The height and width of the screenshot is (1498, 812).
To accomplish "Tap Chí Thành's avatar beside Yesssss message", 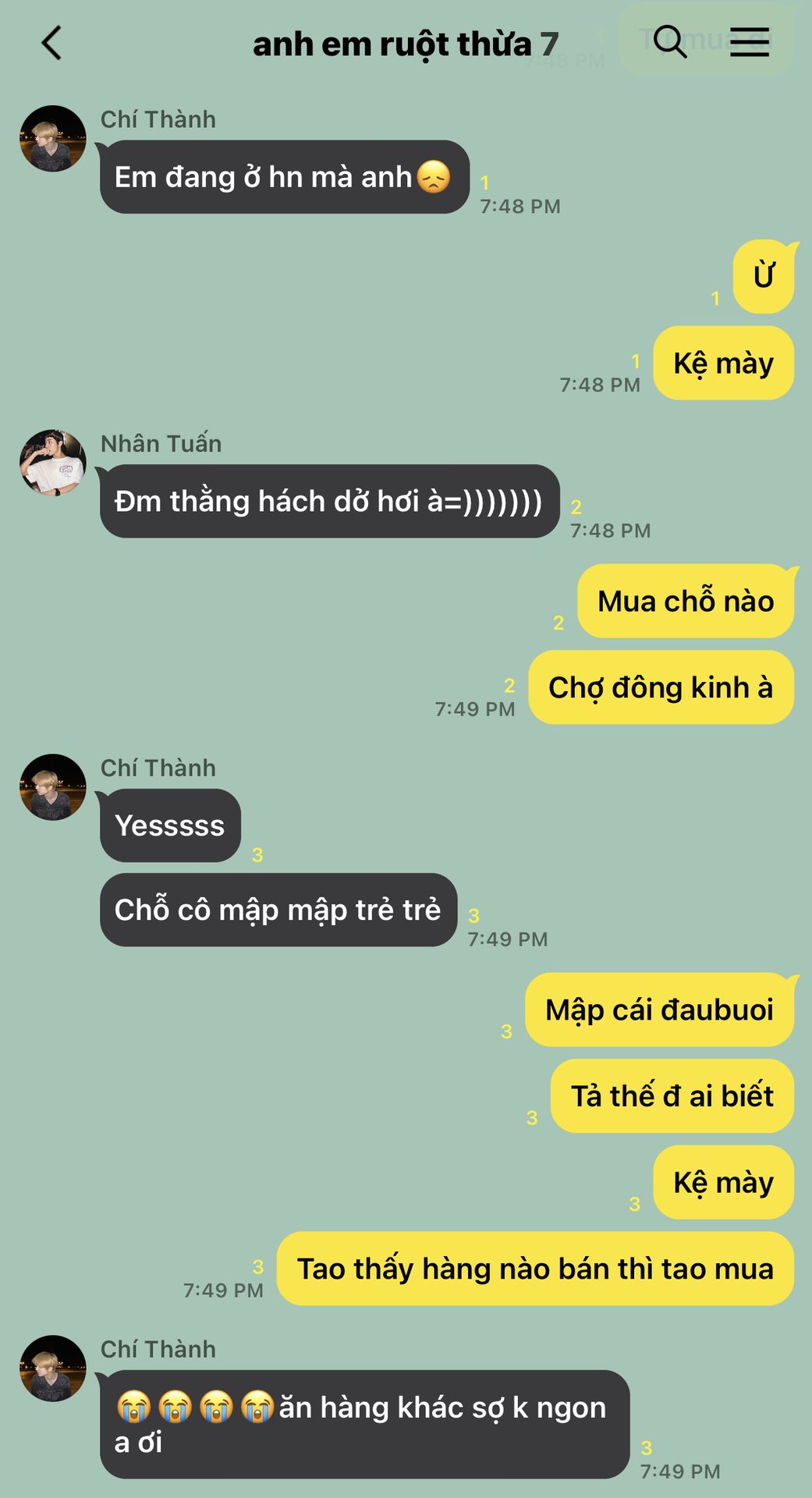I will 53,787.
